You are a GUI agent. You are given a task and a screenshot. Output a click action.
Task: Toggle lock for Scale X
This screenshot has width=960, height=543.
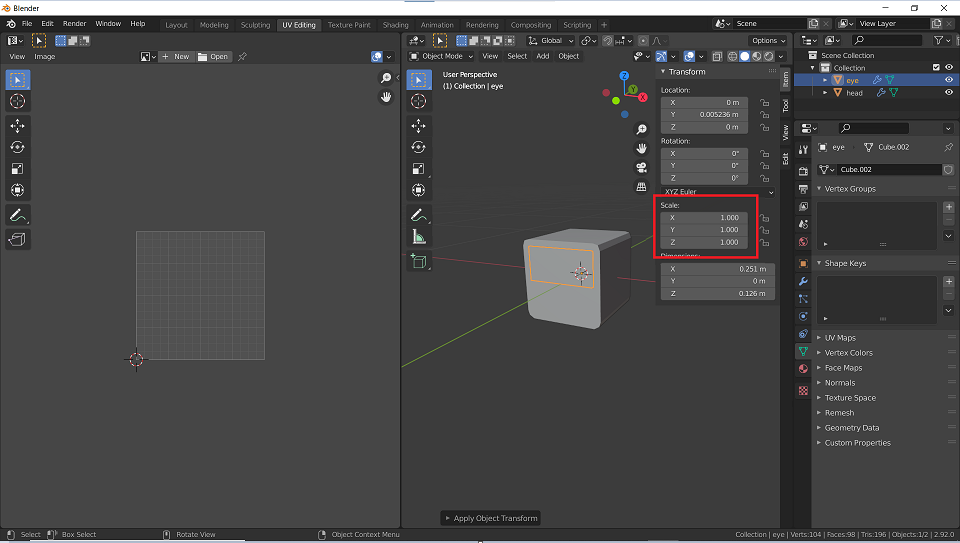tap(764, 218)
